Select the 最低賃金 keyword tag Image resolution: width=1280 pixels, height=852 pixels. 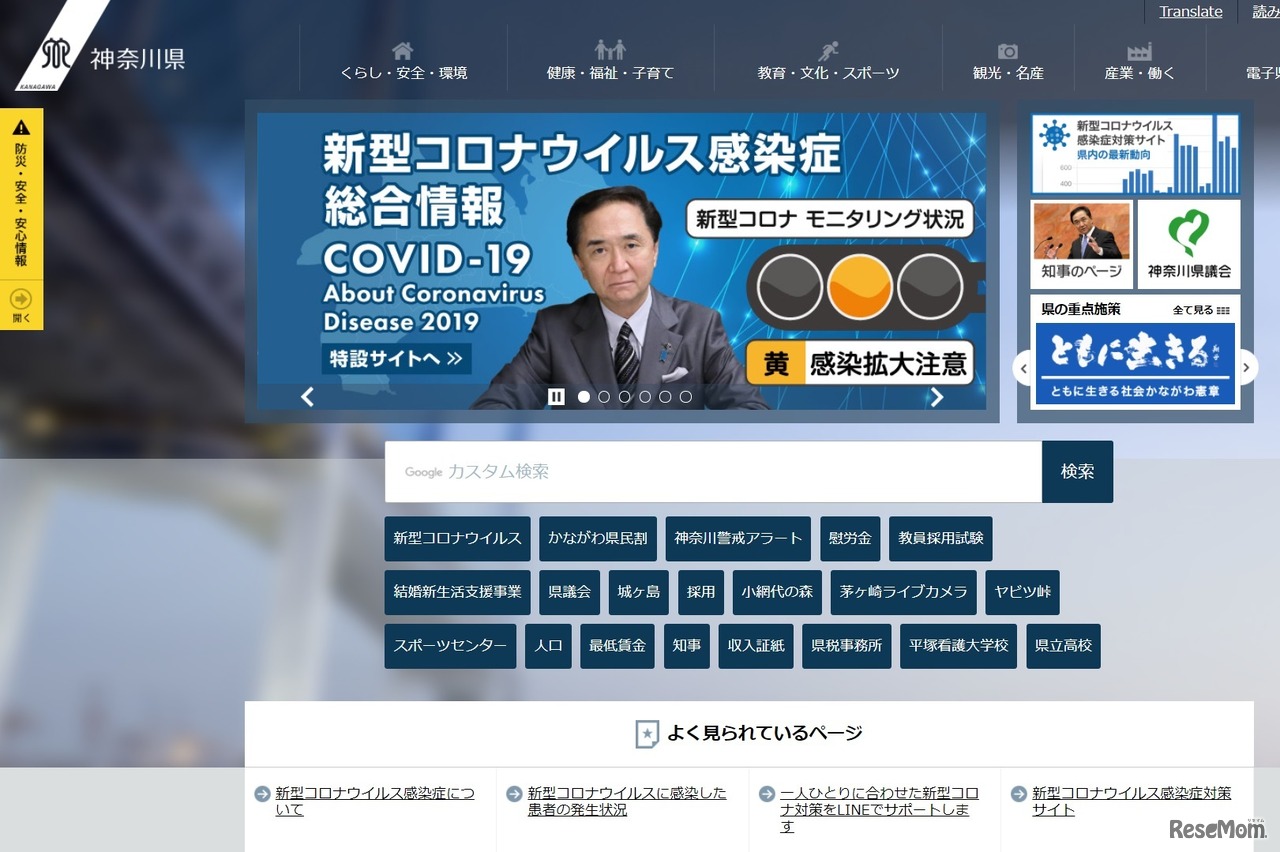617,646
